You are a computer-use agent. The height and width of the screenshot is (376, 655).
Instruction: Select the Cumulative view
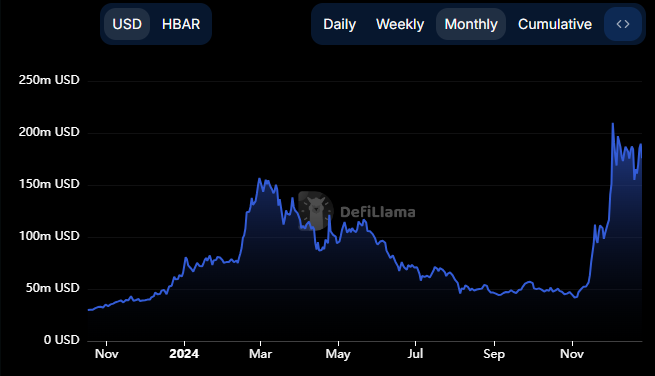555,24
